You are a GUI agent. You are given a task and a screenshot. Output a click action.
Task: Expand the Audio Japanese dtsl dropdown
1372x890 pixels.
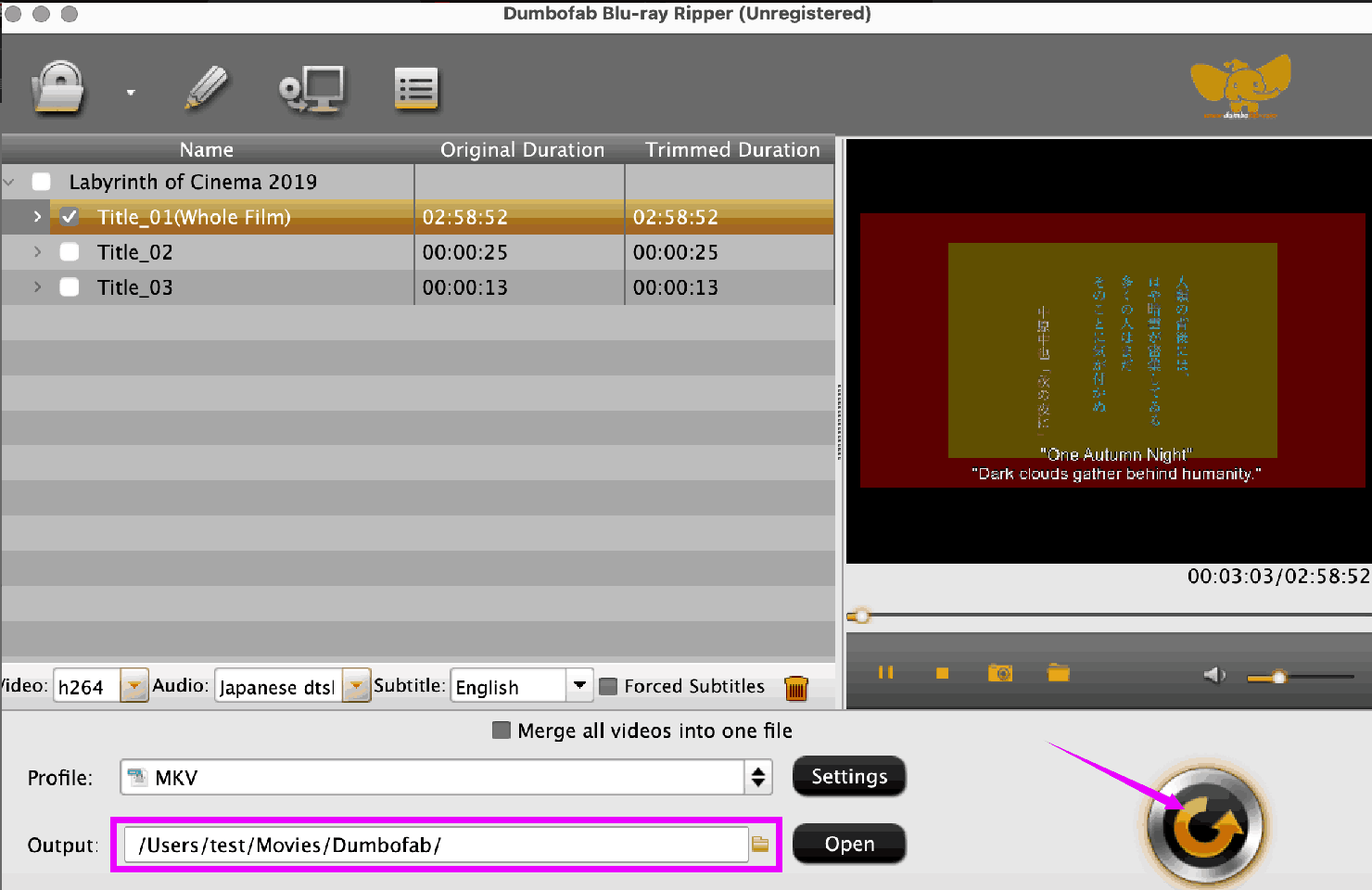356,687
